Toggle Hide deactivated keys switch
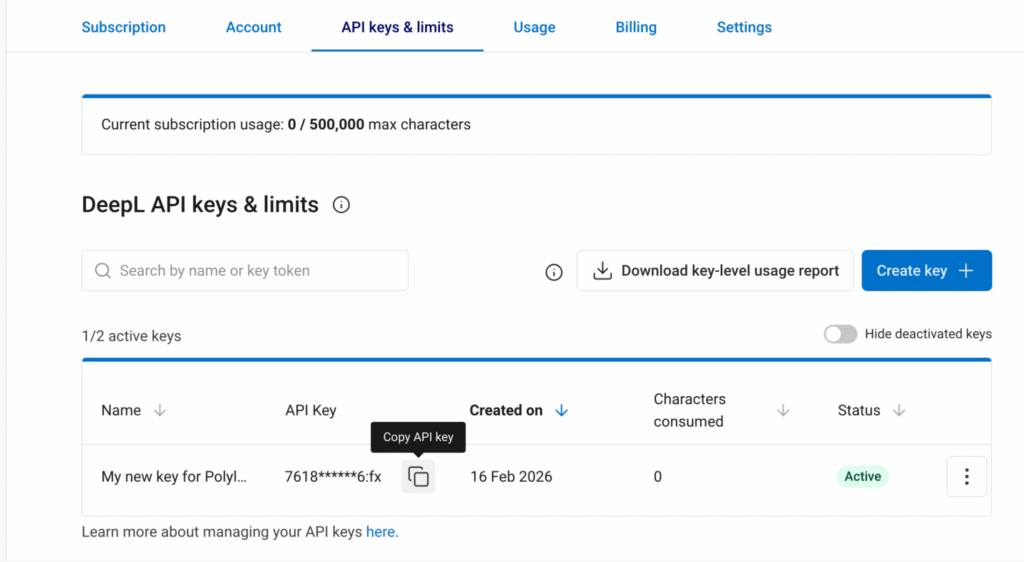Screen dimensions: 1024x562 click(x=840, y=334)
